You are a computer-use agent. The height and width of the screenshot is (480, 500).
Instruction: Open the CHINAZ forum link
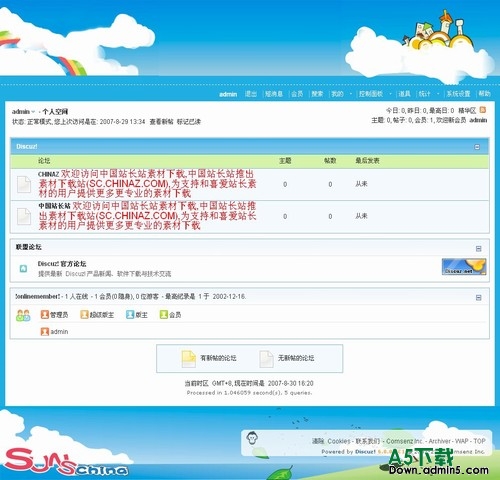tap(48, 174)
